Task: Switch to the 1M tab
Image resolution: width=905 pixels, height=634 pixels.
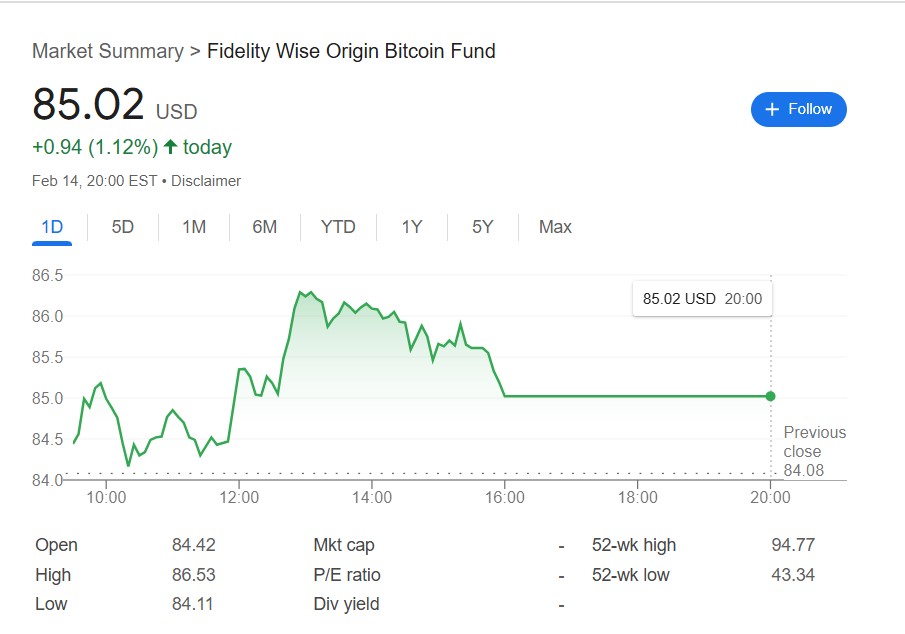Action: coord(194,227)
